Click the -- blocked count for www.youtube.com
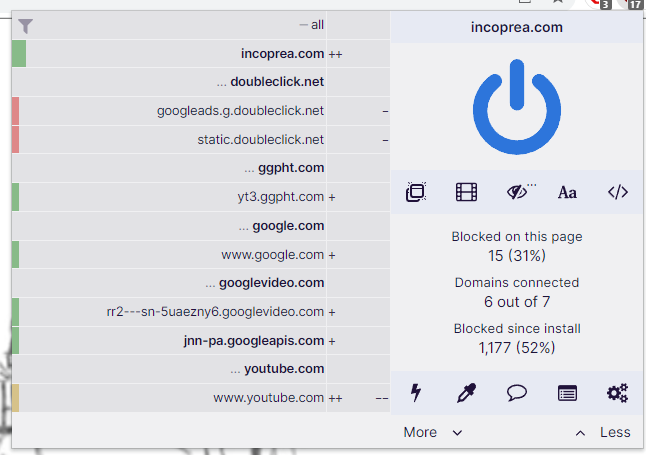This screenshot has height=455, width=646. pyautogui.click(x=382, y=399)
